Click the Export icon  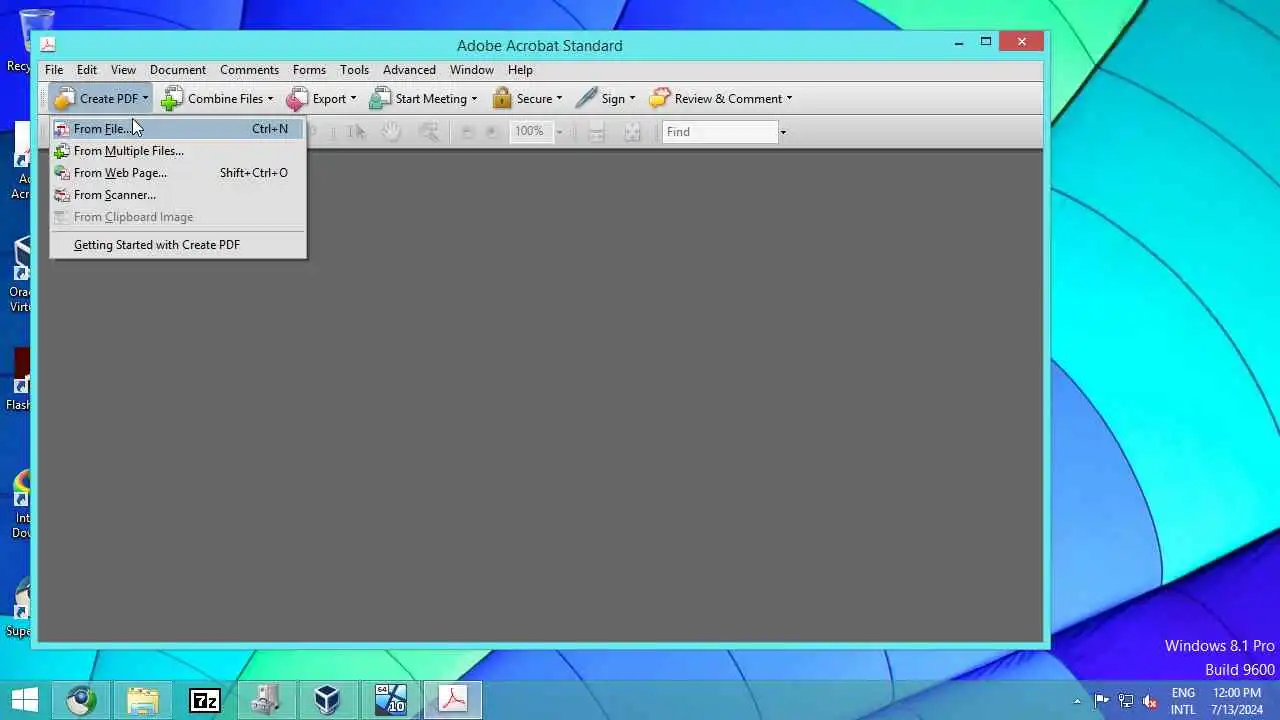click(x=297, y=98)
